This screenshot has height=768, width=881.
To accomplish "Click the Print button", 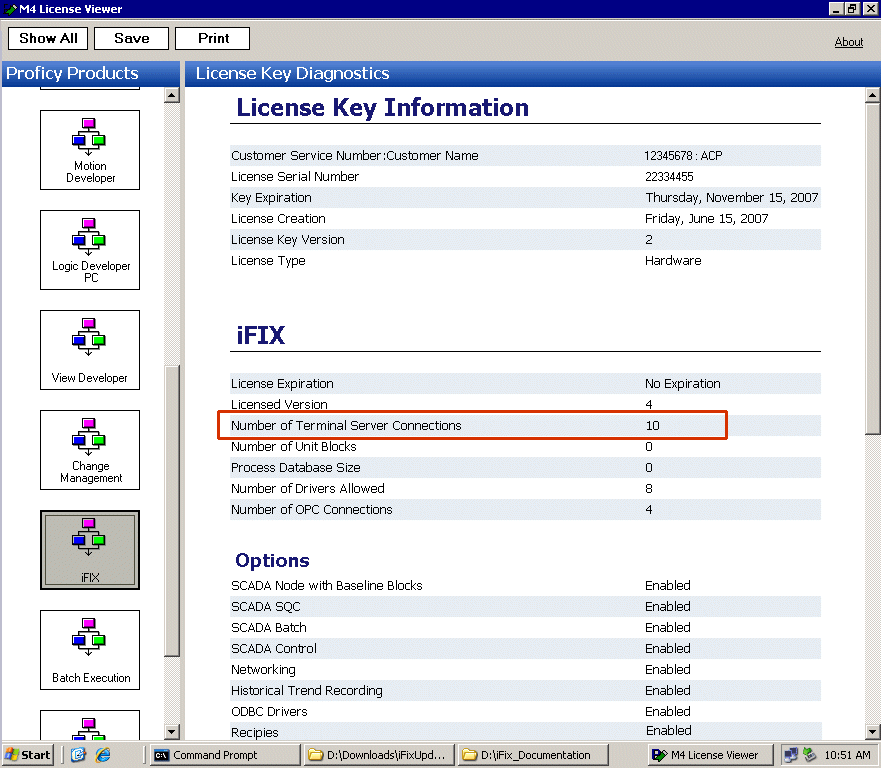I will coord(212,38).
